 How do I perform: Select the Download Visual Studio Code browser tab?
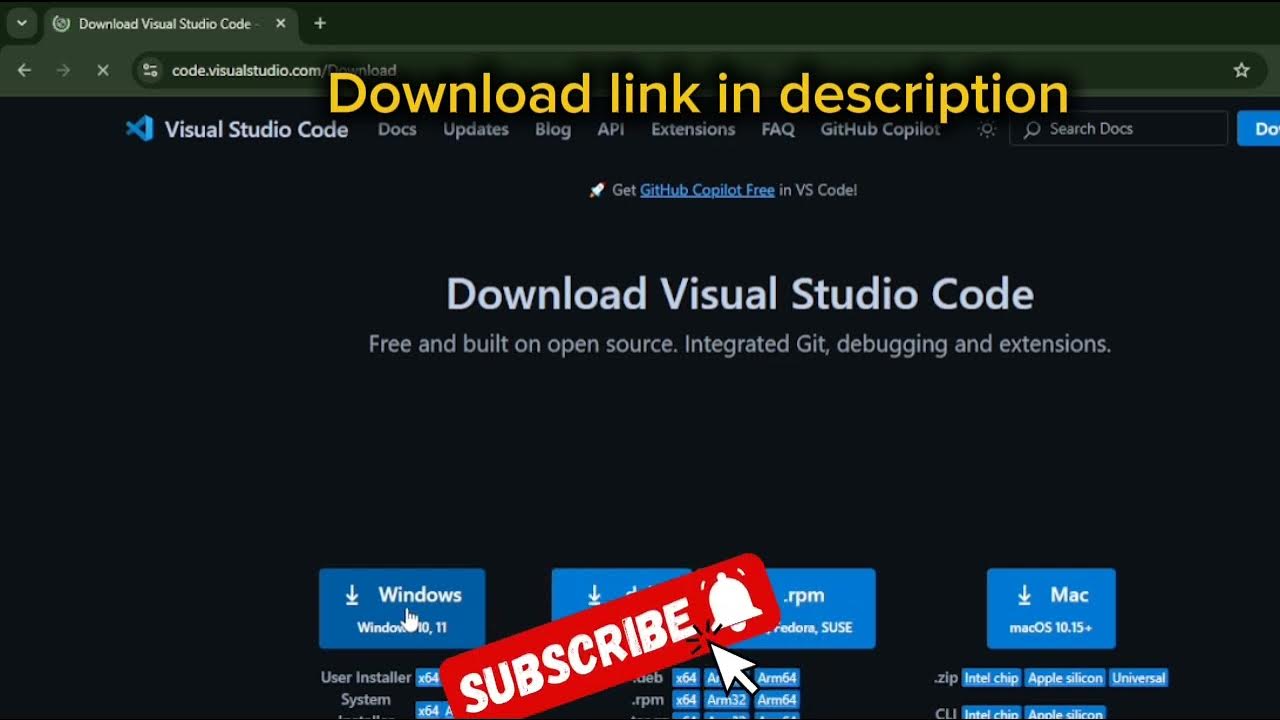tap(170, 23)
